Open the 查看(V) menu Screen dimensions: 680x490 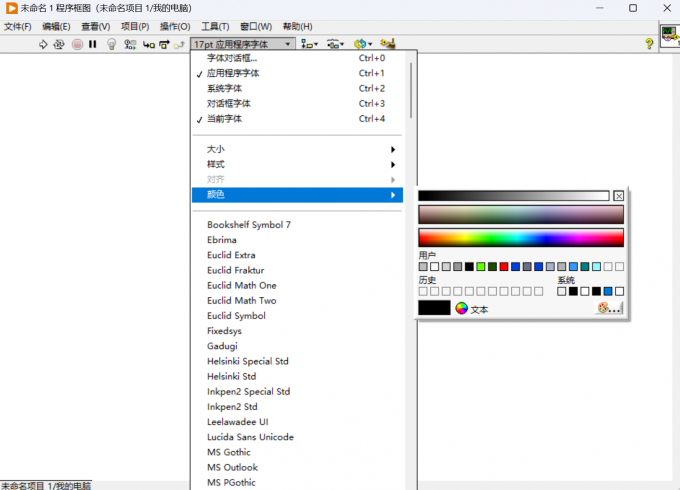pyautogui.click(x=96, y=27)
